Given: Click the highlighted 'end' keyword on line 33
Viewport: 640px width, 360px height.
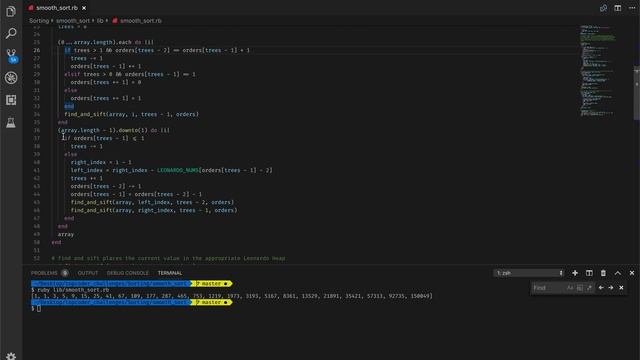Looking at the screenshot, I should coord(69,106).
